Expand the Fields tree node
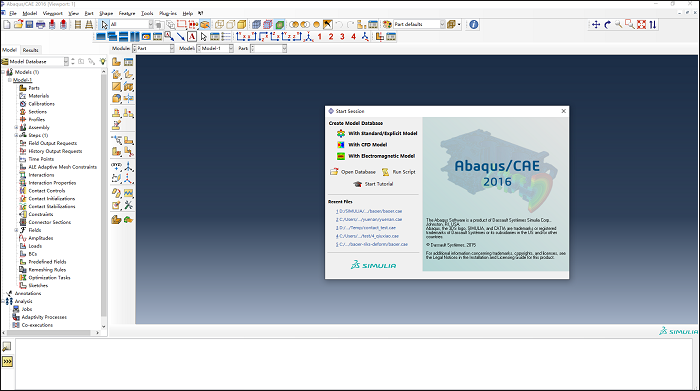The image size is (700, 391). (x=16, y=230)
